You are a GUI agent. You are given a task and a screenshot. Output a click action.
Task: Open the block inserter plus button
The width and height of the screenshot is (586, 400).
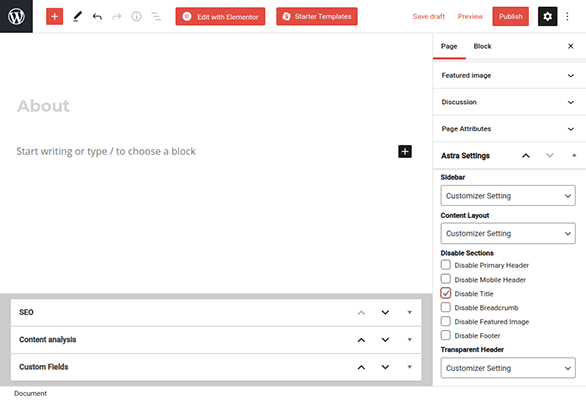(54, 16)
